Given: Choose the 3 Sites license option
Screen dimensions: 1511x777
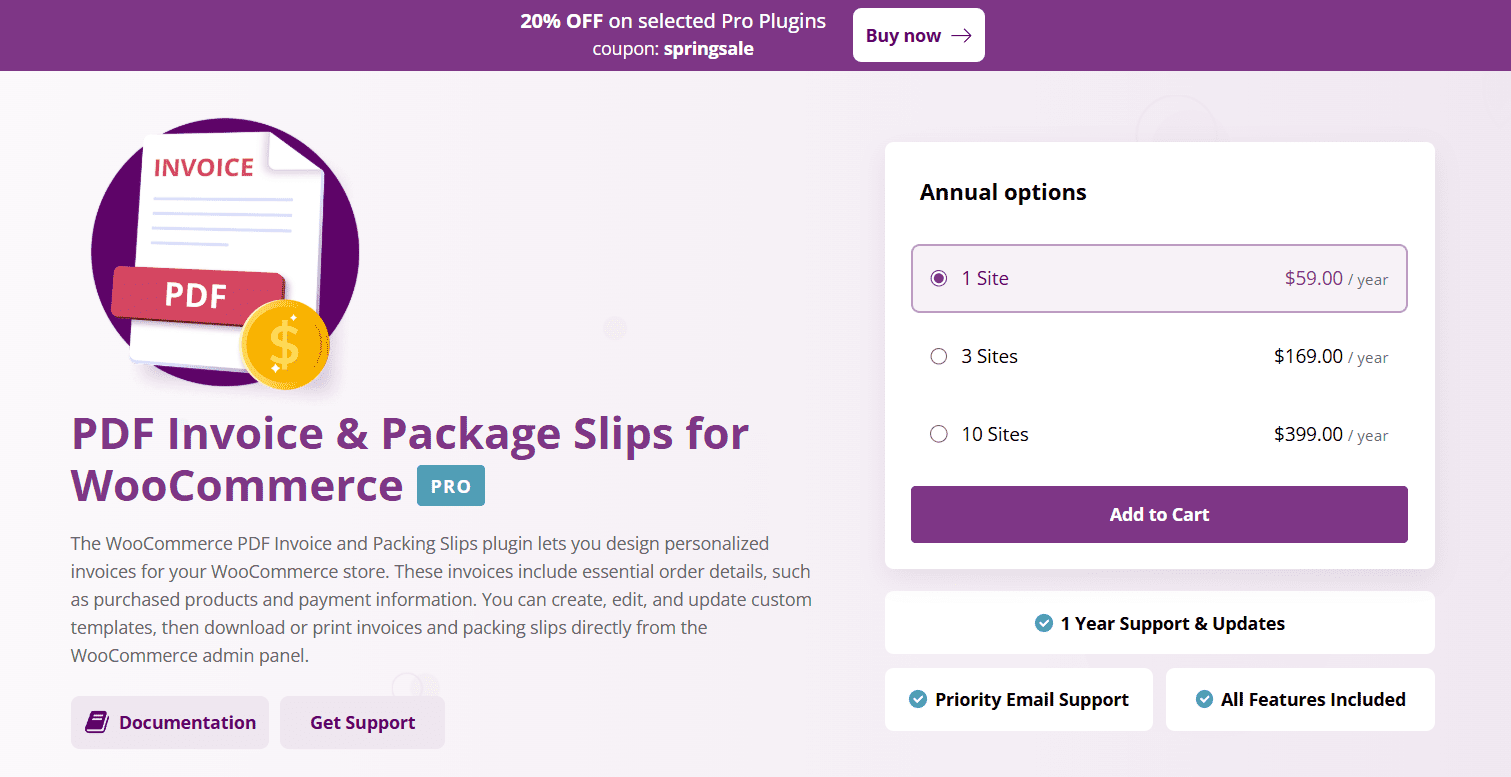Looking at the screenshot, I should coord(1159,356).
